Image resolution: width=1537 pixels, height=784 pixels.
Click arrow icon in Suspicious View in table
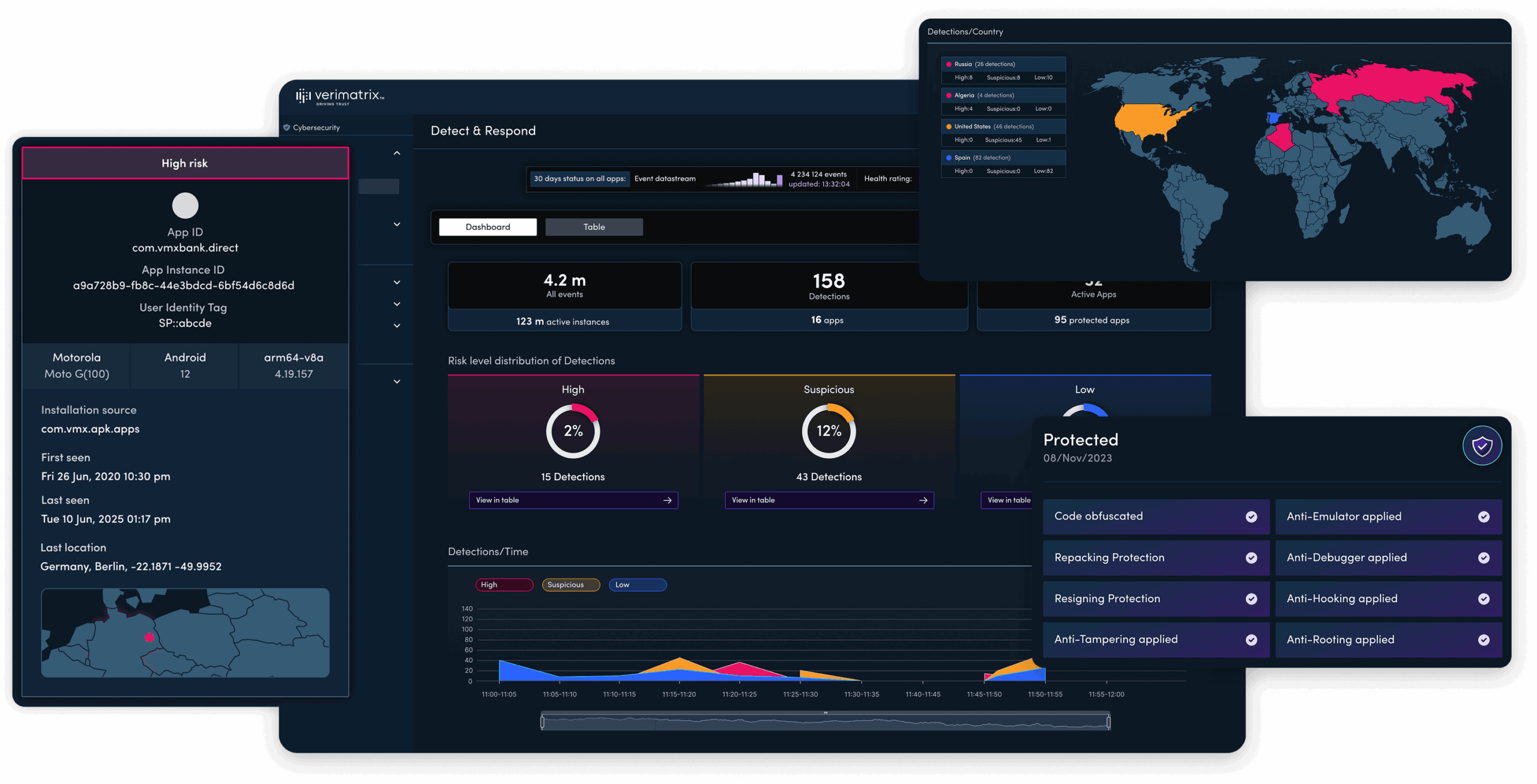click(923, 500)
